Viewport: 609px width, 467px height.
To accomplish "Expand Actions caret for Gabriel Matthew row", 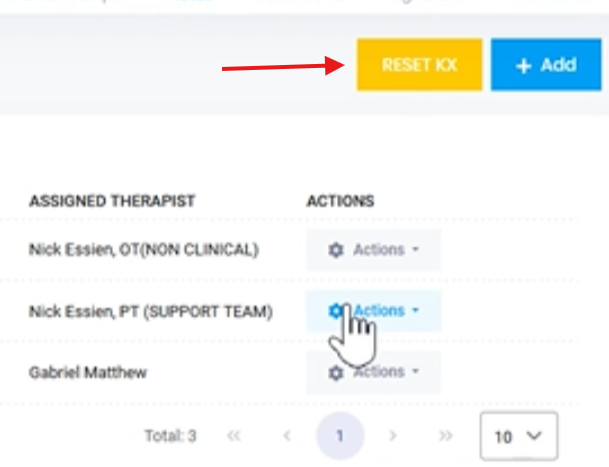I will coord(415,372).
